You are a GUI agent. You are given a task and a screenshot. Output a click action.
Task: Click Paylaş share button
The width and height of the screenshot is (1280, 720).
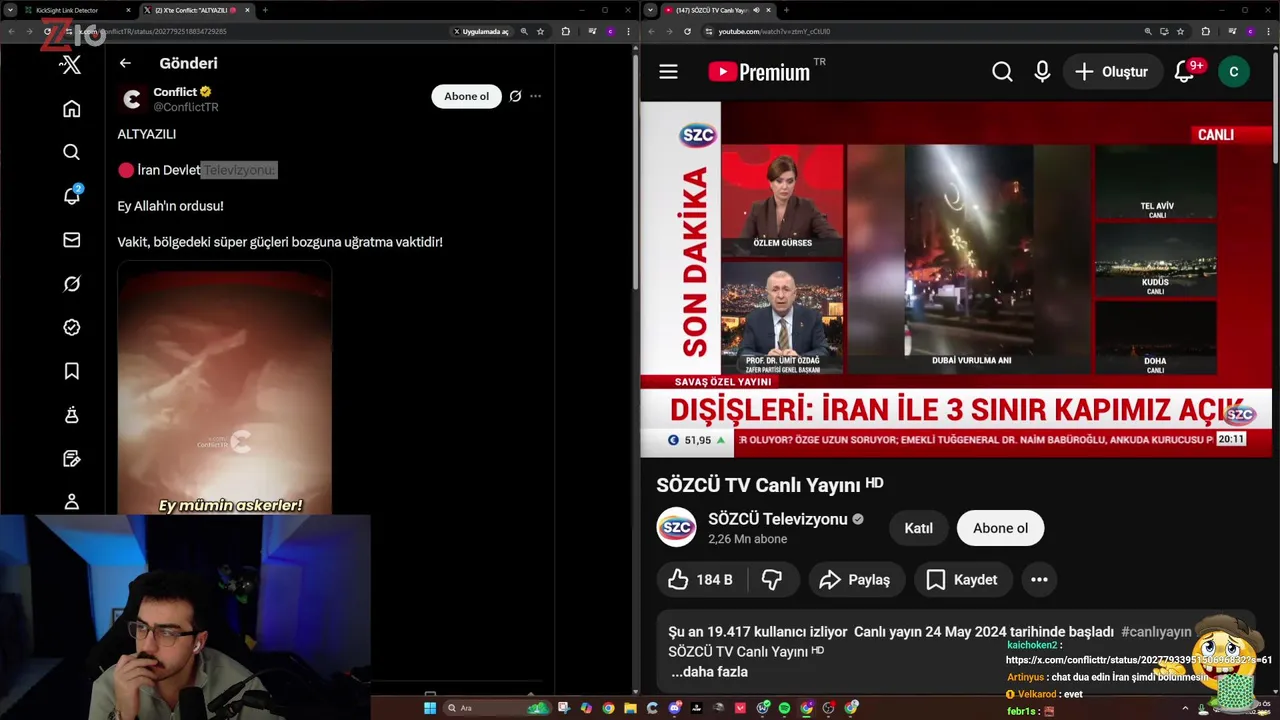855,579
